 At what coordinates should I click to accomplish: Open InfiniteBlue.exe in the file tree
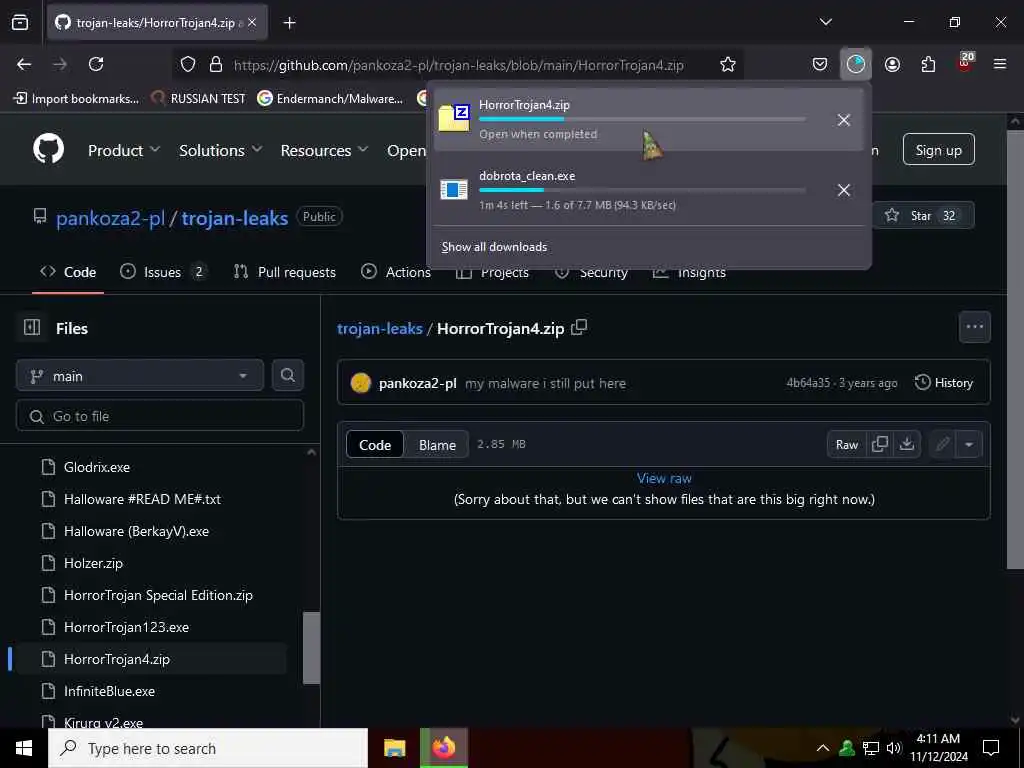[x=109, y=691]
